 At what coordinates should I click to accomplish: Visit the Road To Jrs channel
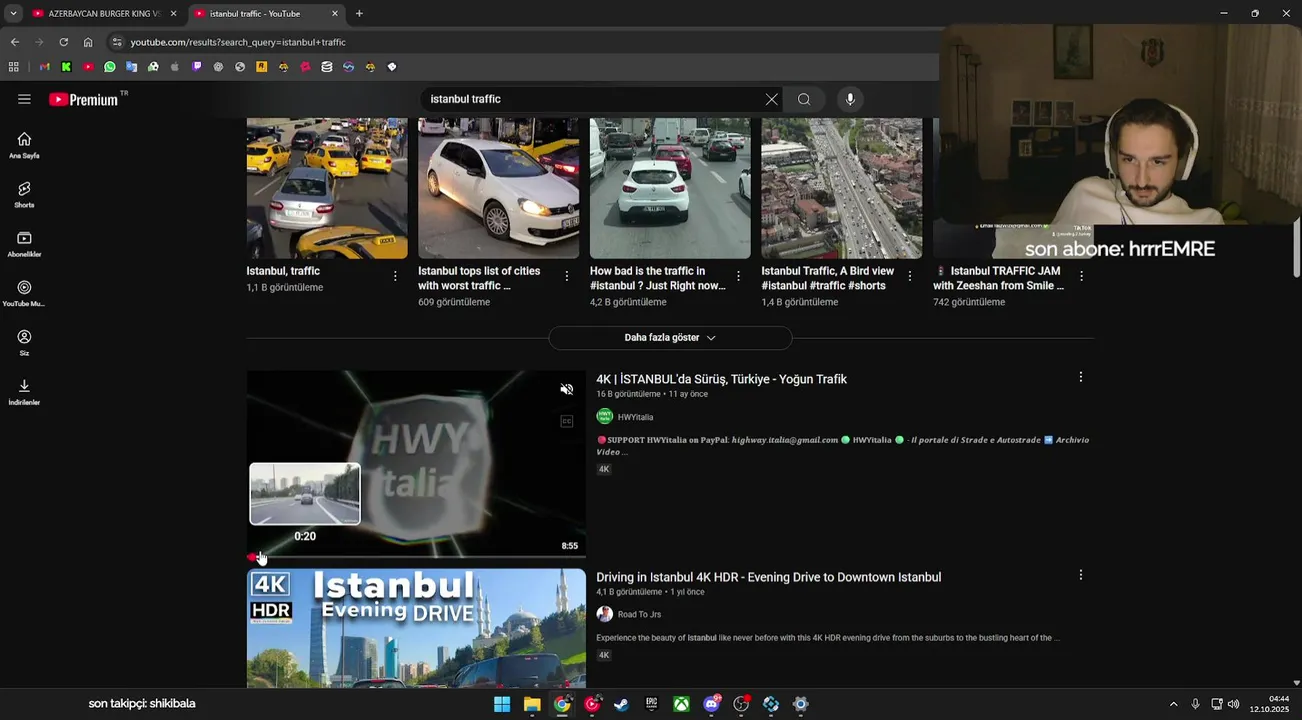click(639, 614)
